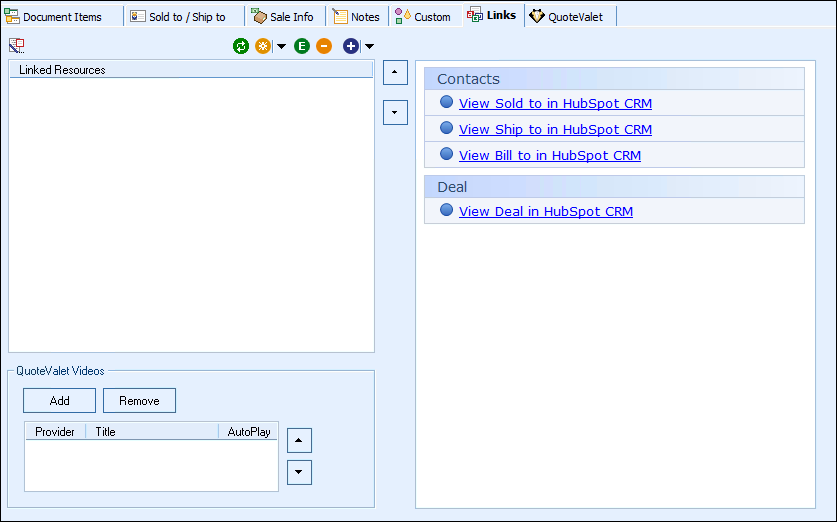Viewport: 837px width, 522px height.
Task: Click the Provider column header
Action: pos(55,432)
